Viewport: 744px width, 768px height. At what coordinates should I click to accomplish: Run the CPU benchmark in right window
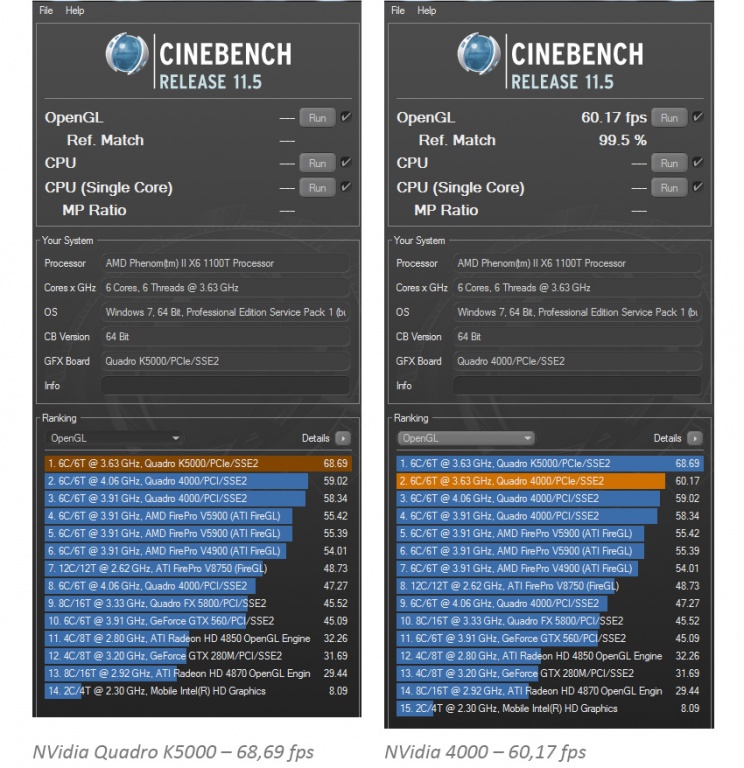669,163
